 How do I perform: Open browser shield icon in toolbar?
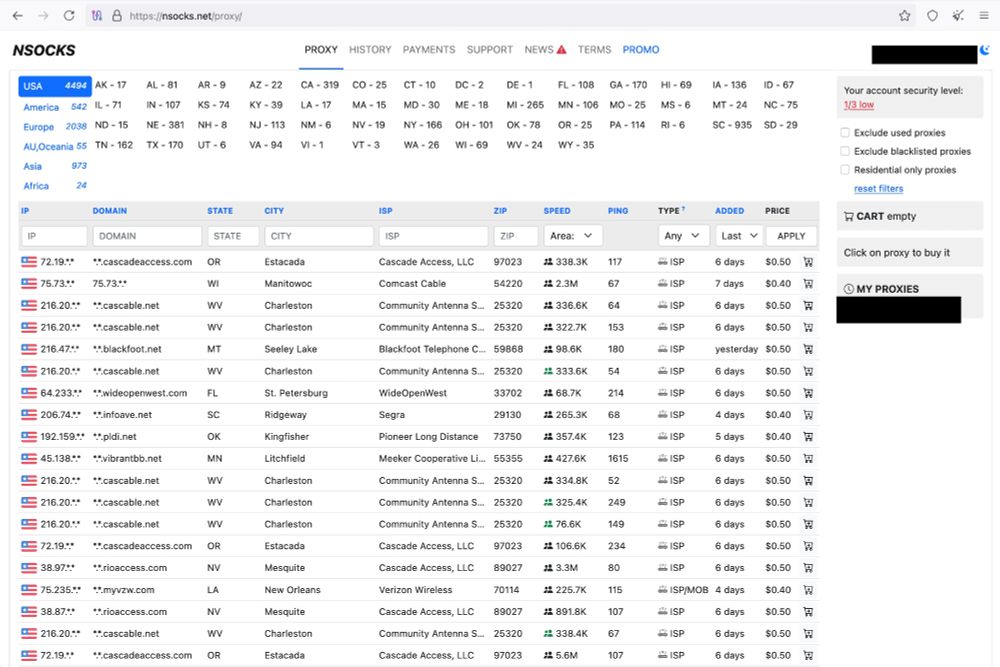tap(932, 16)
